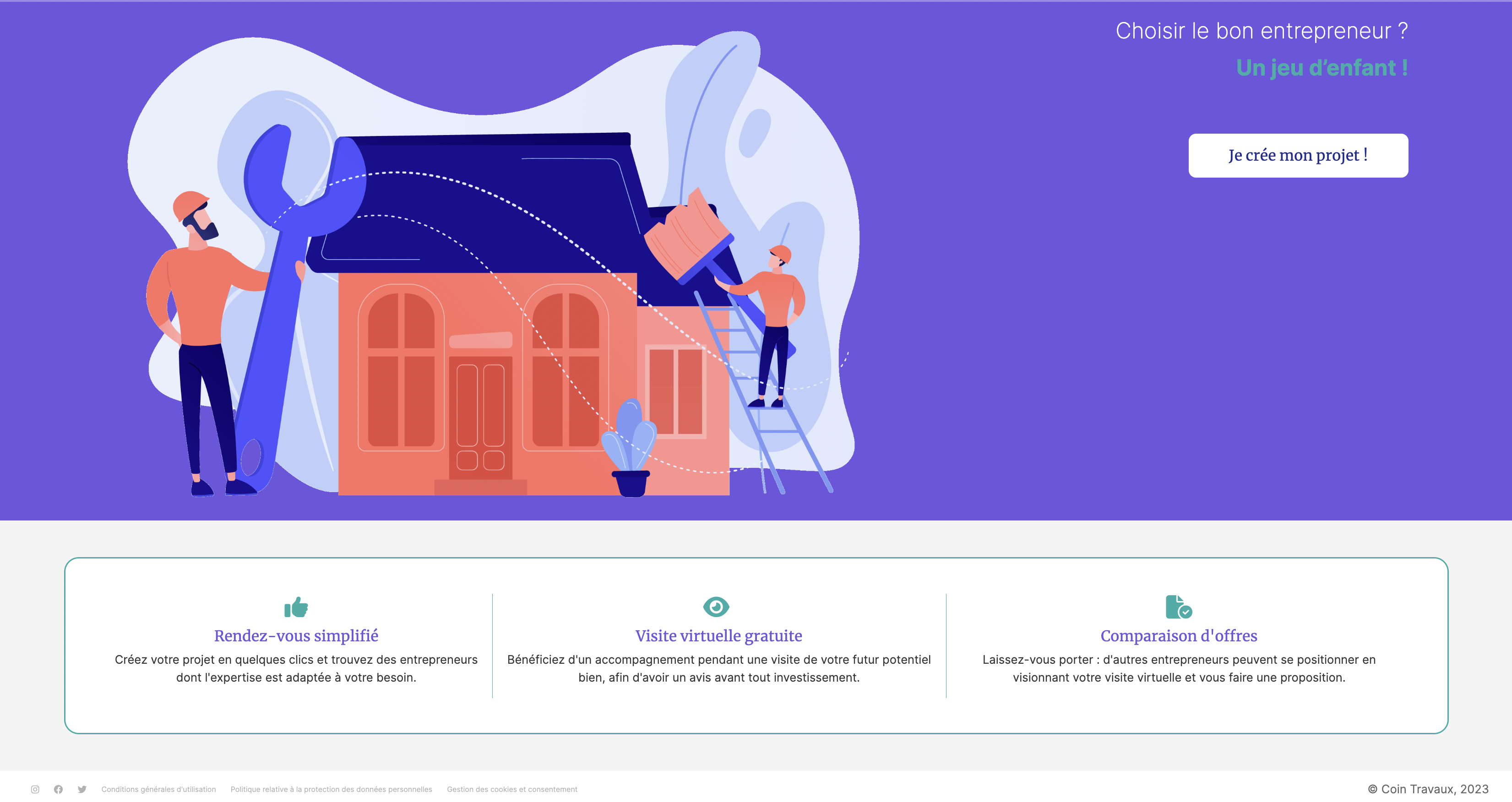The height and width of the screenshot is (802, 1512).
Task: Click "Choisir le bon entrepreneur ?" headline
Action: coord(1262,31)
